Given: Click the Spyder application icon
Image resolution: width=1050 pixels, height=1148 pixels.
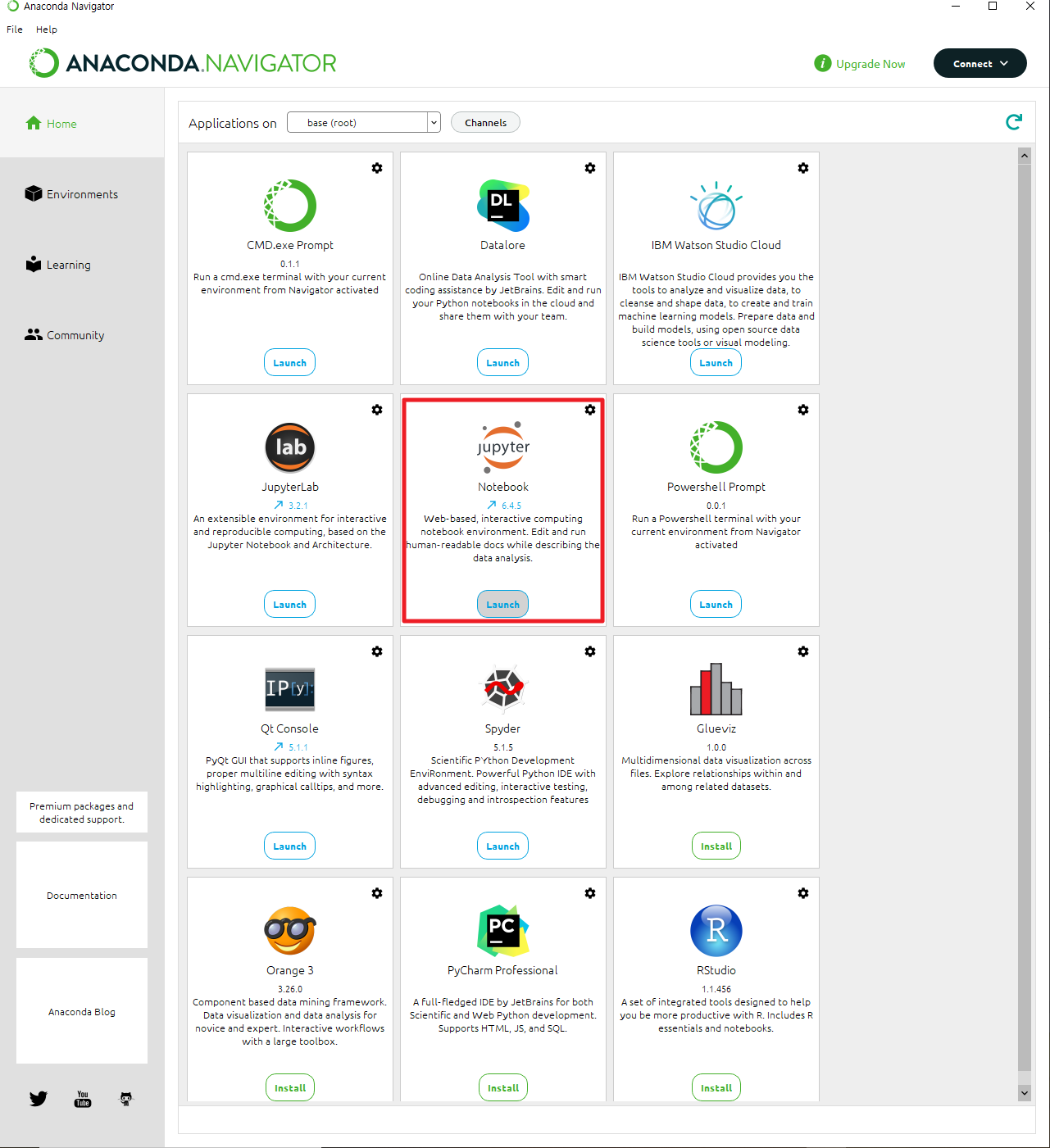Looking at the screenshot, I should coord(503,688).
